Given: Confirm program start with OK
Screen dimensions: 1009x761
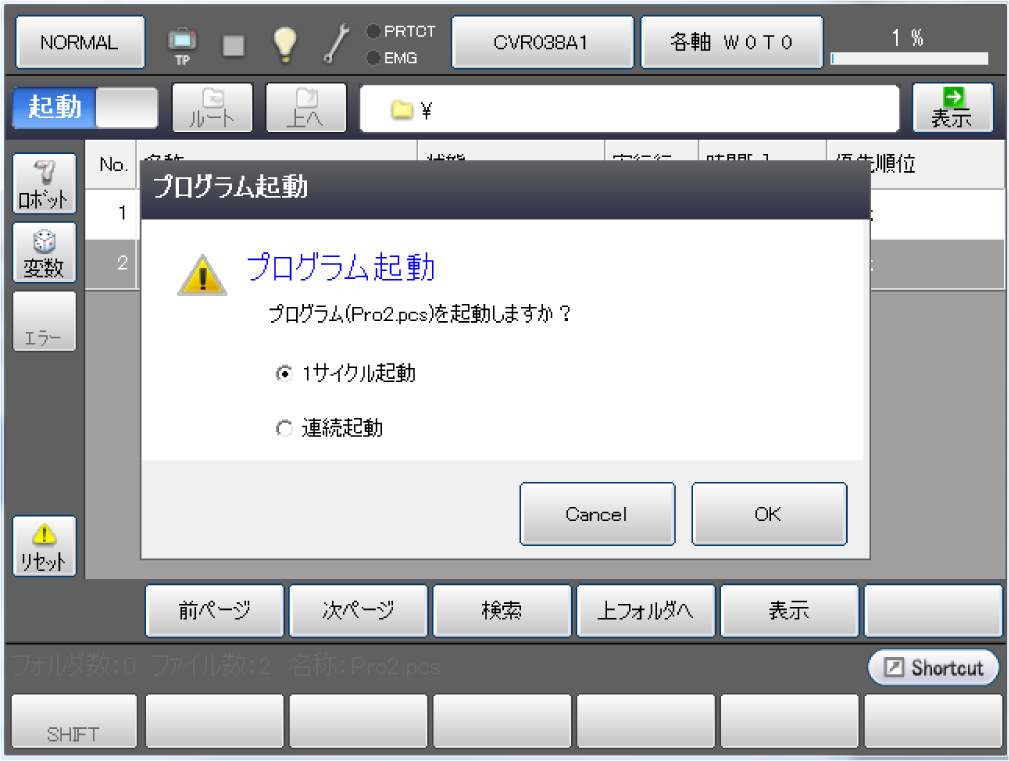Looking at the screenshot, I should pos(768,514).
